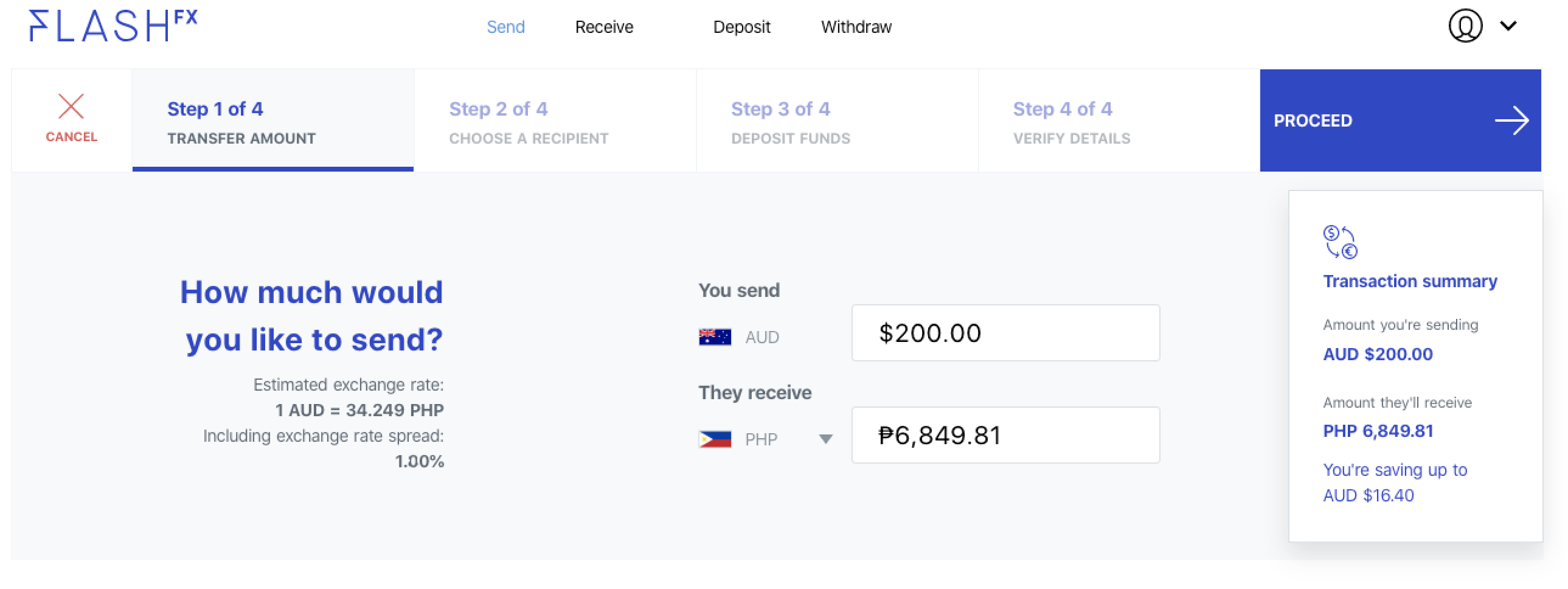This screenshot has height=589, width=1568.
Task: Open the receiving currency selector arrow
Action: 827,438
